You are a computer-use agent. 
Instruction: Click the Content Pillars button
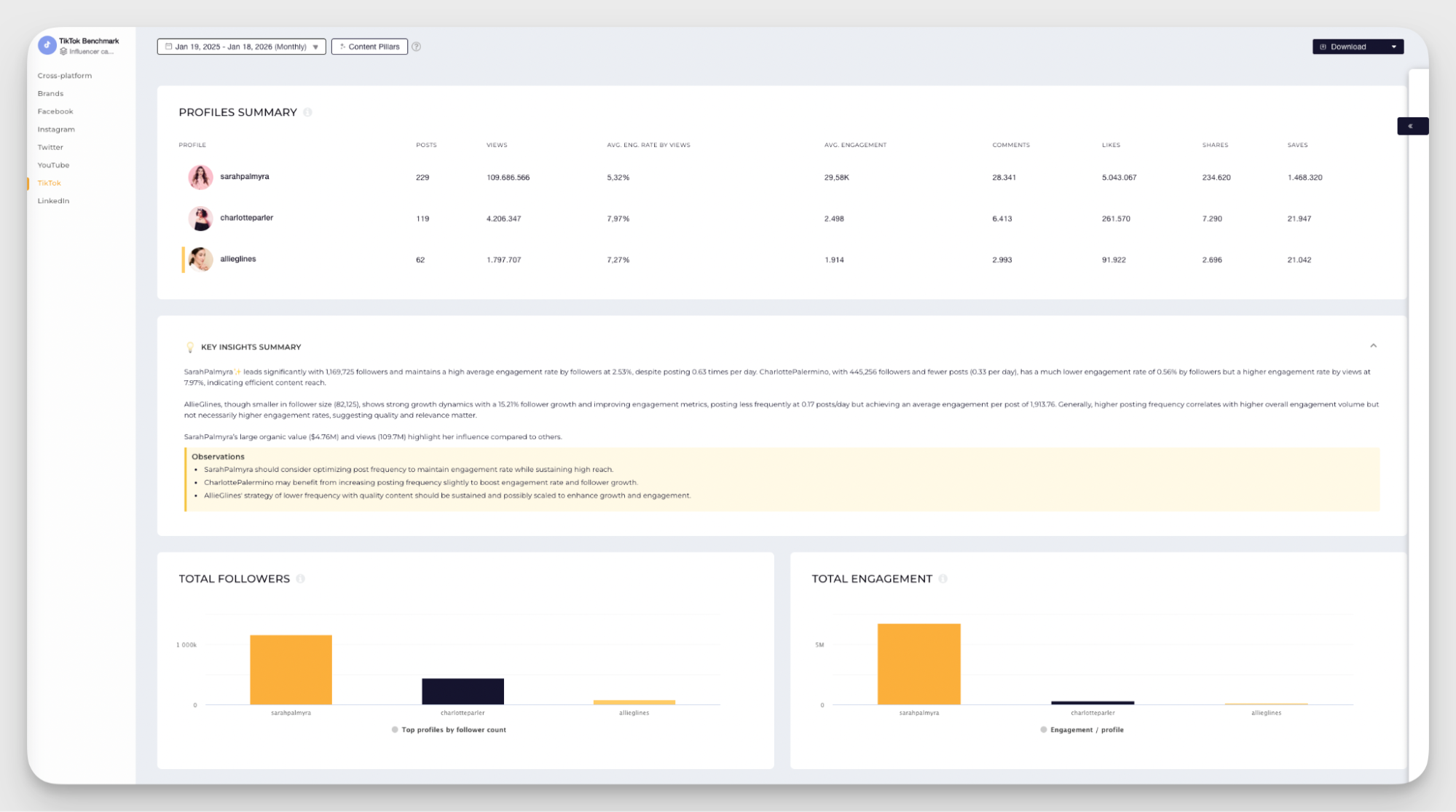click(369, 46)
